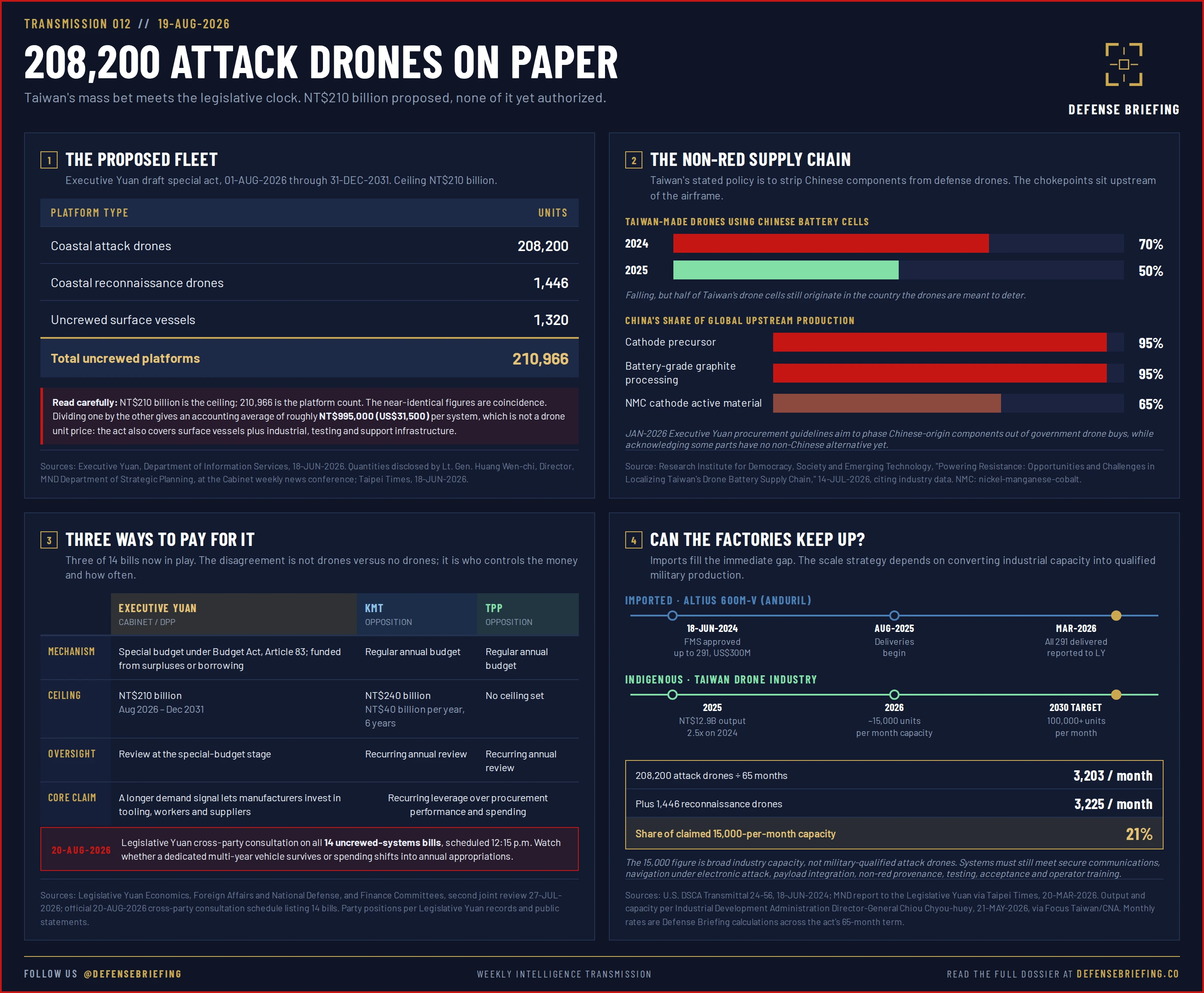Select the 2025 NT$12.9B output marker

click(673, 694)
